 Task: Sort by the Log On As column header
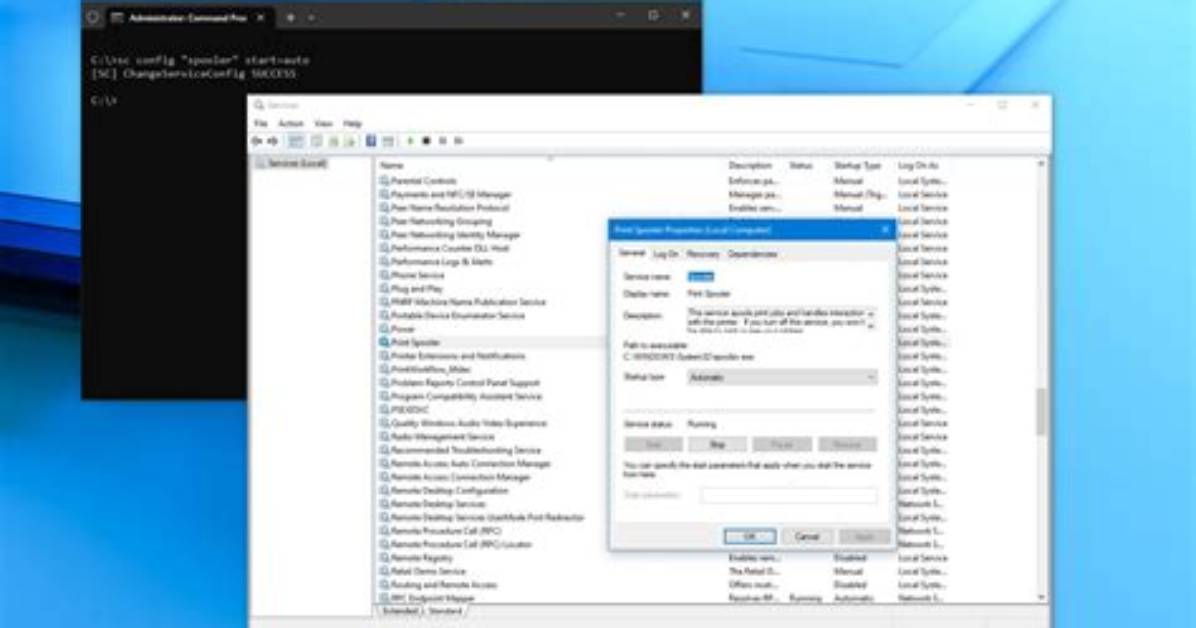[918, 166]
